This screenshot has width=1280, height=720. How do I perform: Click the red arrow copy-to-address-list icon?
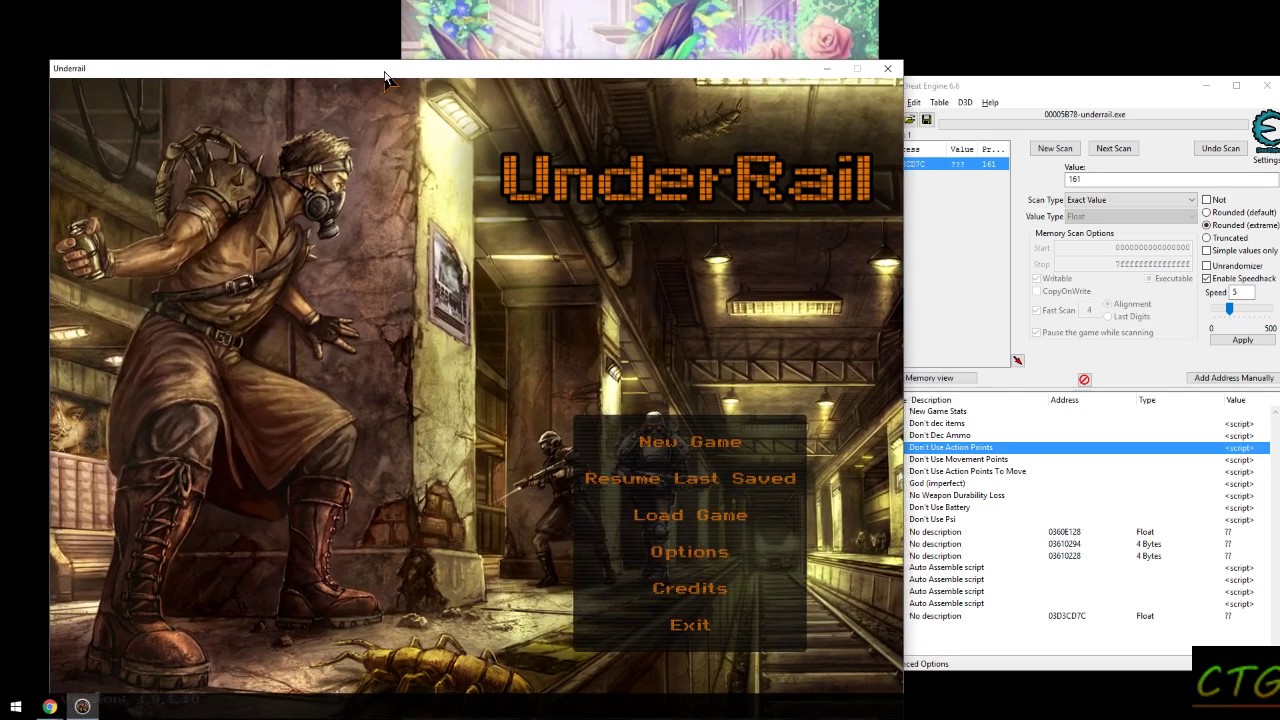coord(1017,361)
